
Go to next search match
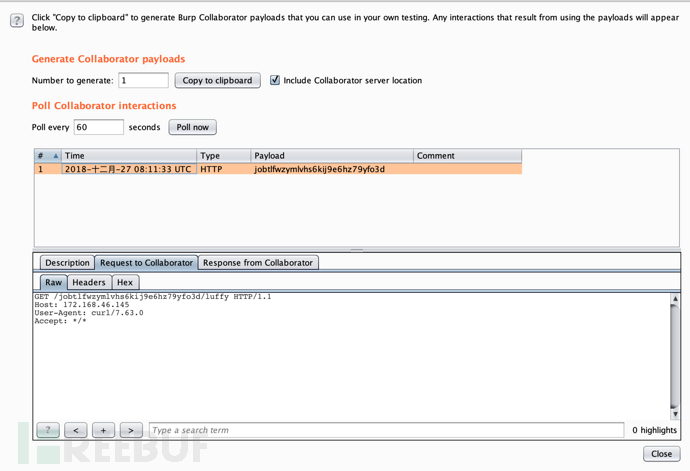pos(131,430)
